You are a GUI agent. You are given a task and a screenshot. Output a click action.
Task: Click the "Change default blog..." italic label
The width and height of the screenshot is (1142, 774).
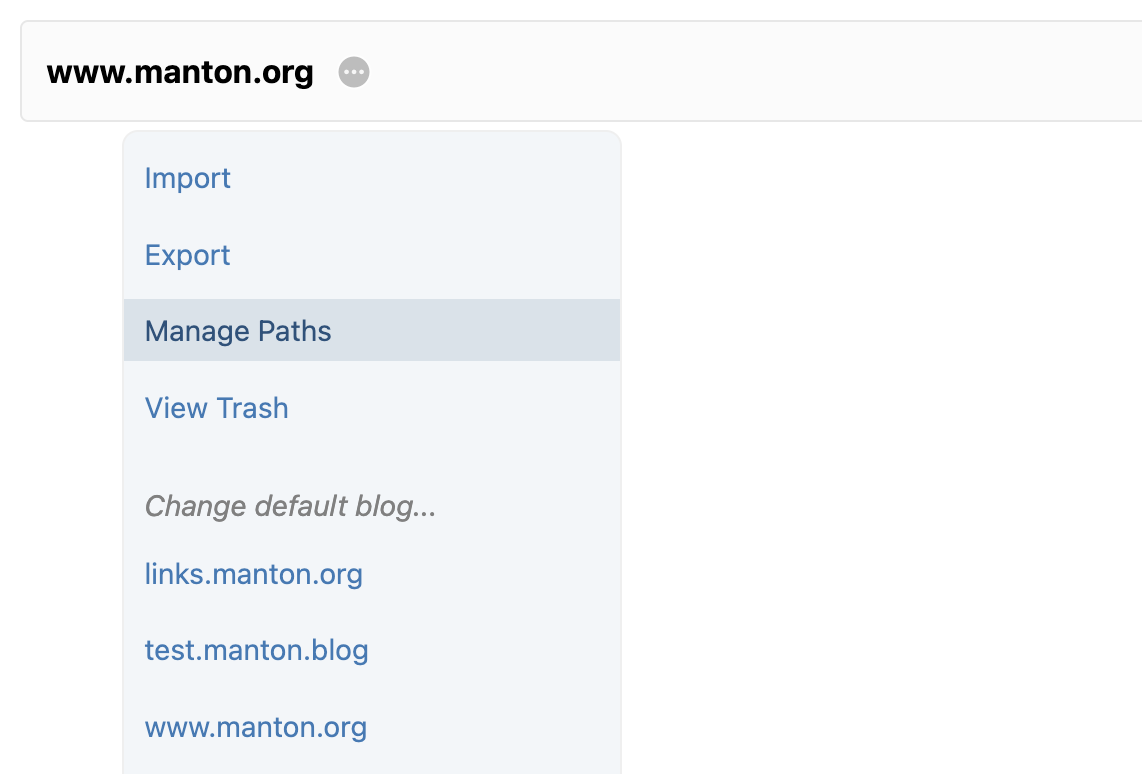(290, 506)
